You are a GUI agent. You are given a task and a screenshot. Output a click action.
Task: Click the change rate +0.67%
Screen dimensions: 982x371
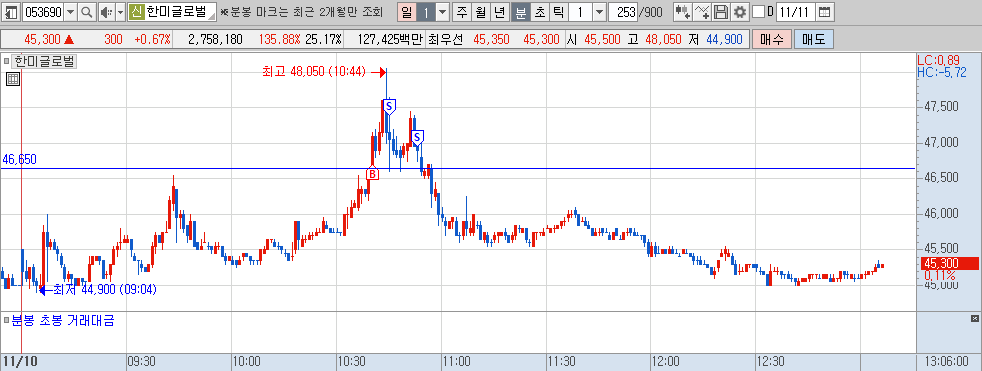[152, 39]
